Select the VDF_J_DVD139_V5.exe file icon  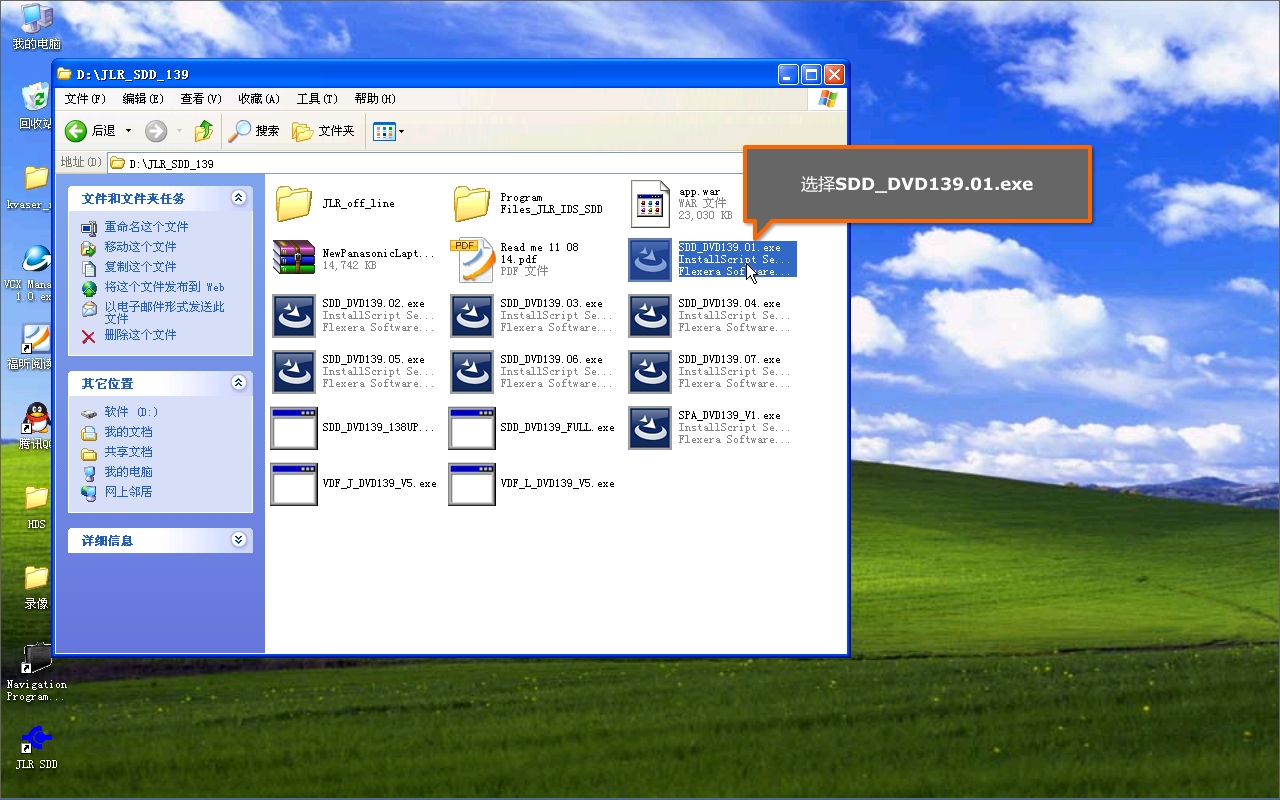[x=294, y=484]
